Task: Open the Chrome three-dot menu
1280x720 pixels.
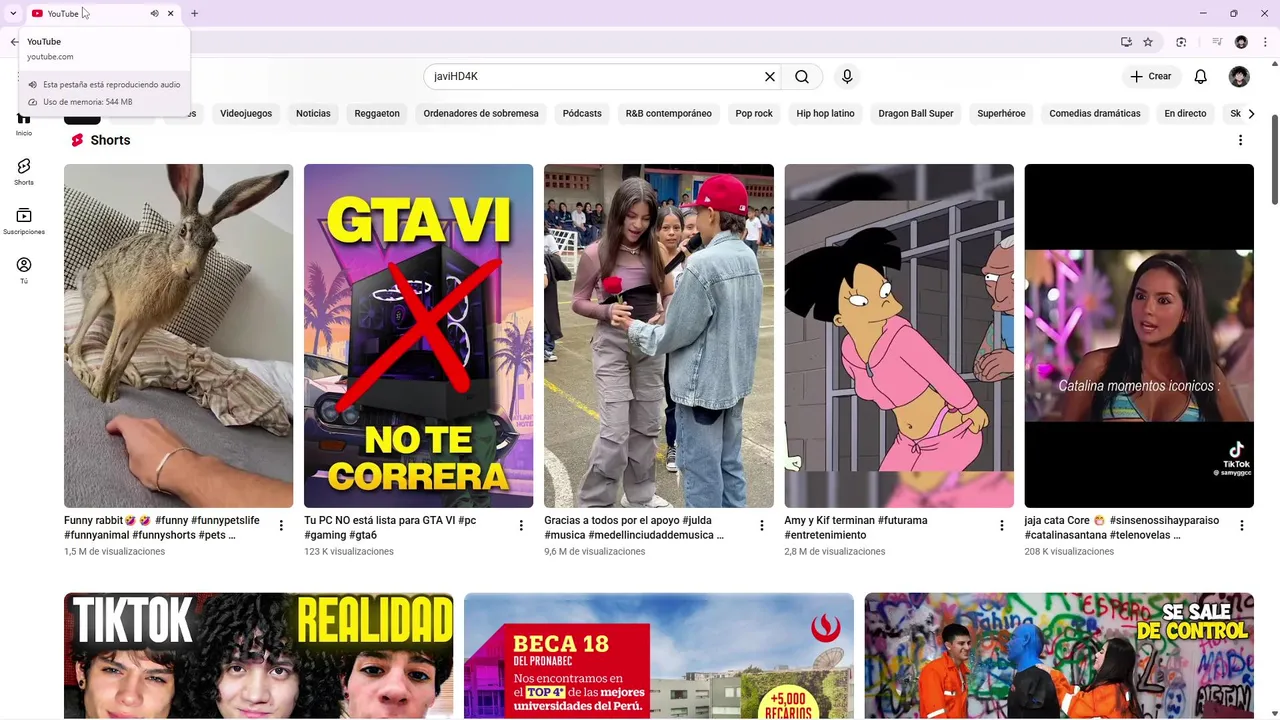Action: (x=1265, y=42)
